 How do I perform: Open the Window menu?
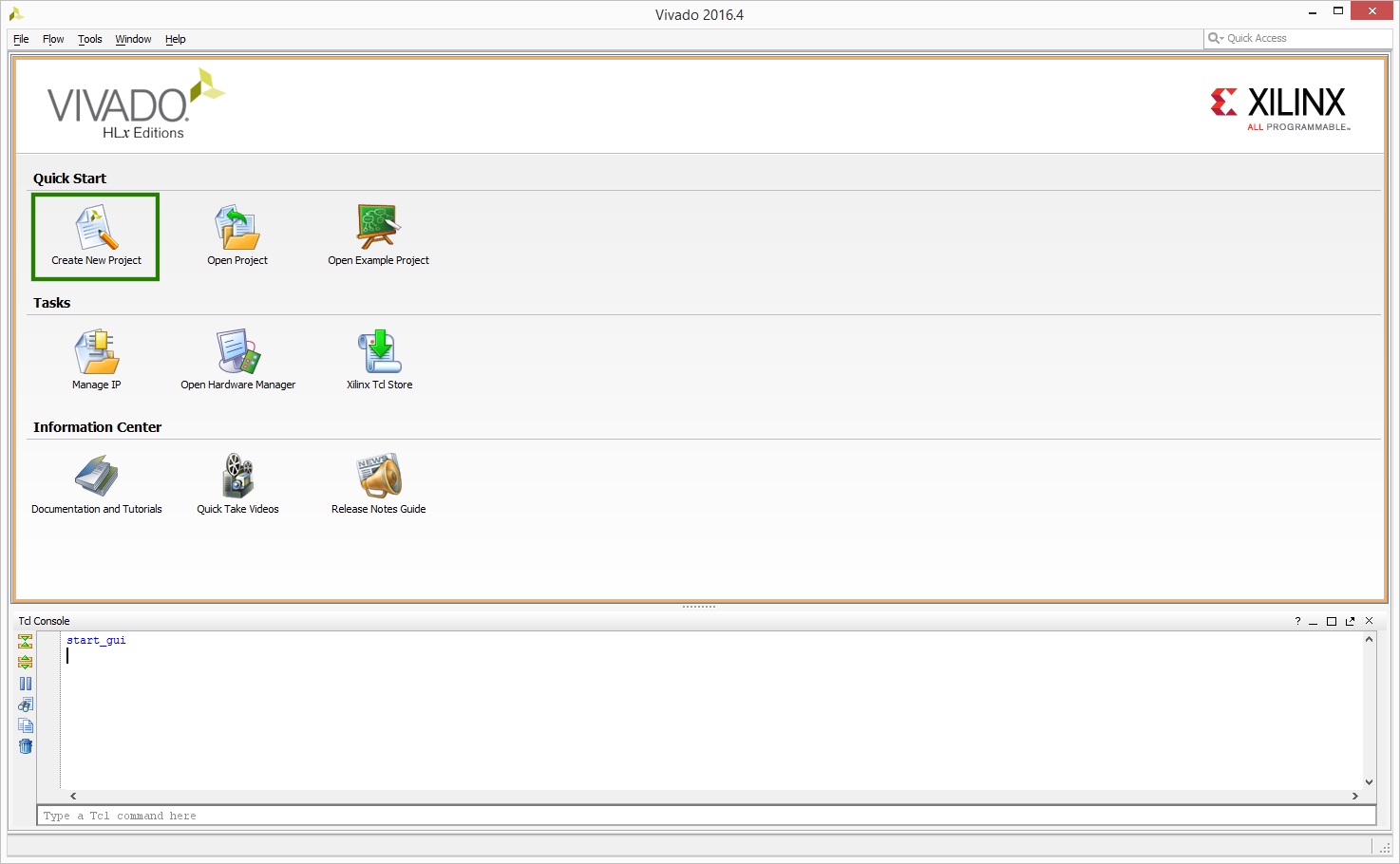(133, 39)
